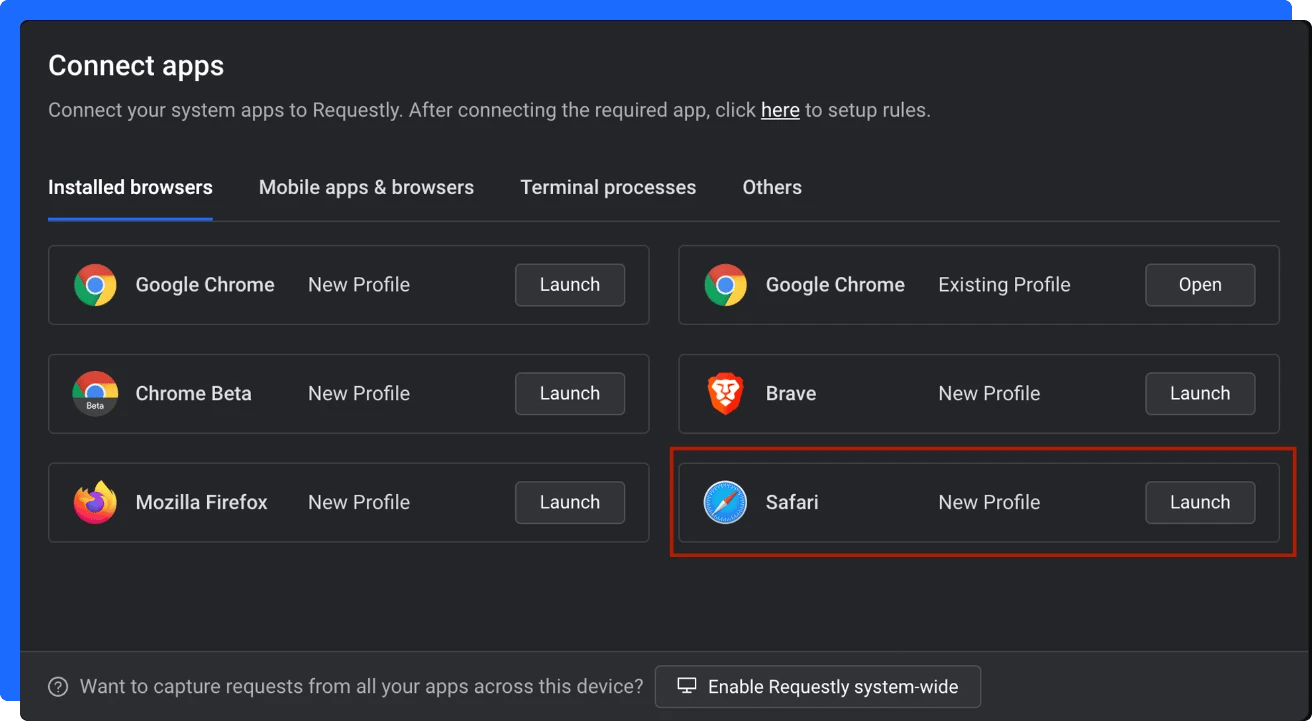Click the Safari compass icon
The width and height of the screenshot is (1312, 721).
[725, 502]
